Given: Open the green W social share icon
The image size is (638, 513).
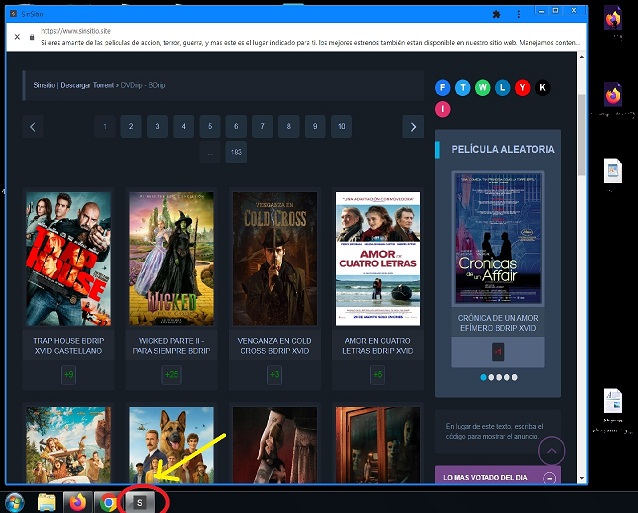Looking at the screenshot, I should click(483, 87).
